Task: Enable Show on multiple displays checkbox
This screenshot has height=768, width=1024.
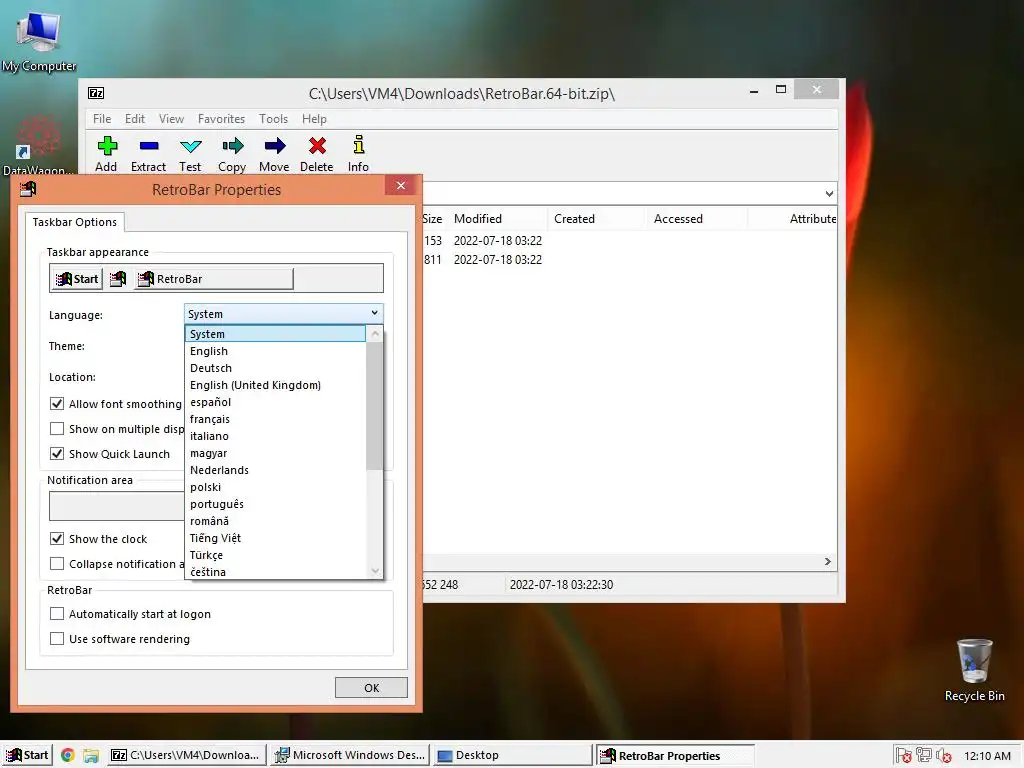Action: coord(57,428)
